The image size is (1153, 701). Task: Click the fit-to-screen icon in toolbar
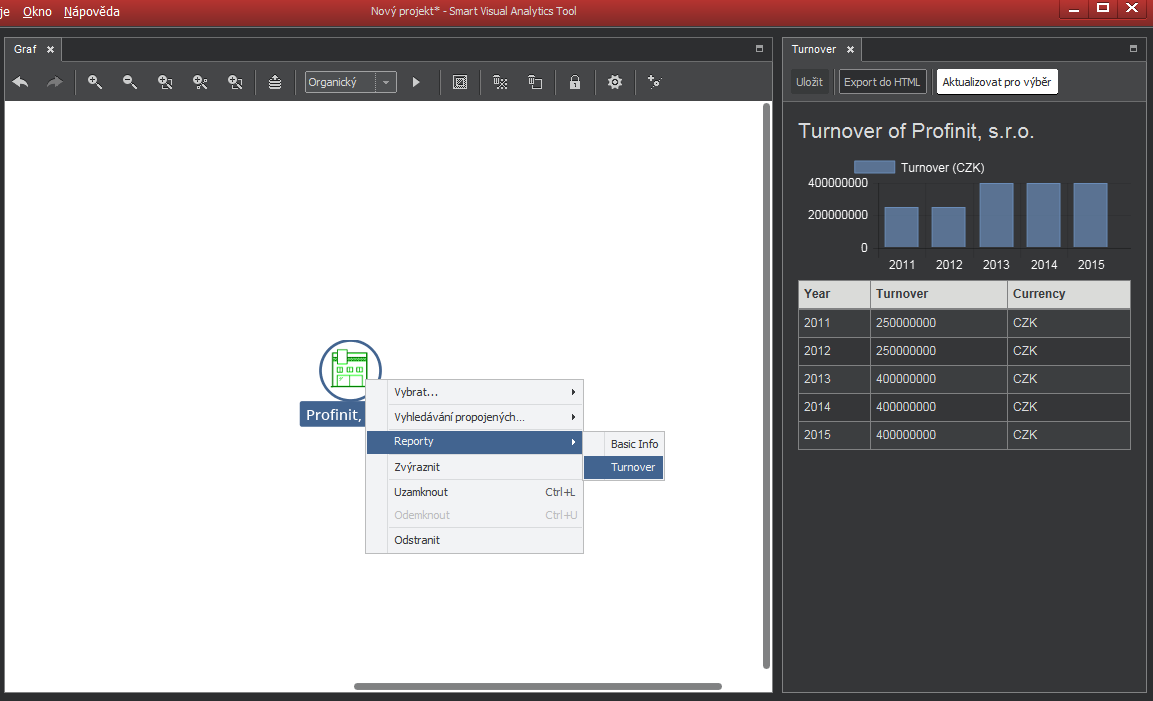point(460,82)
